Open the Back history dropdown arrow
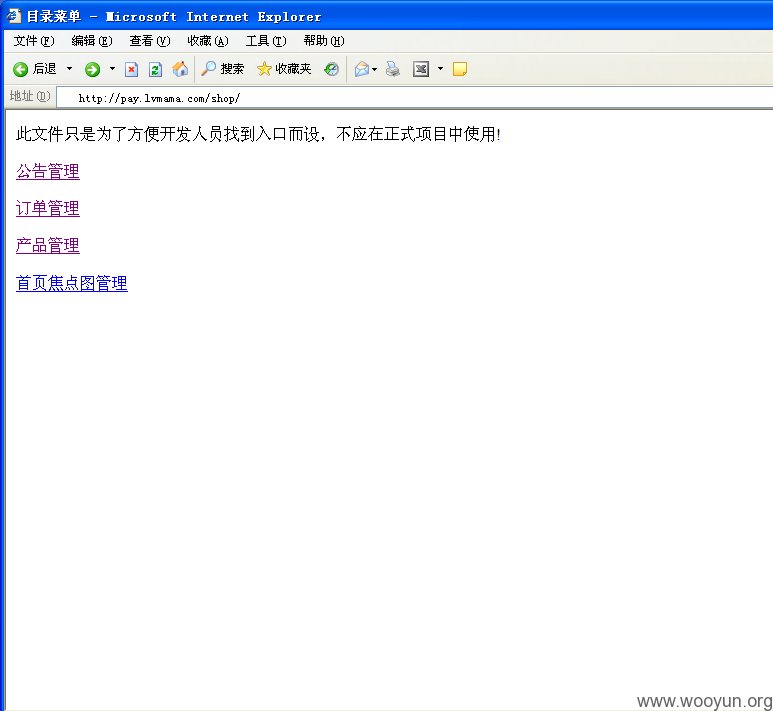The width and height of the screenshot is (773, 711). pyautogui.click(x=70, y=69)
